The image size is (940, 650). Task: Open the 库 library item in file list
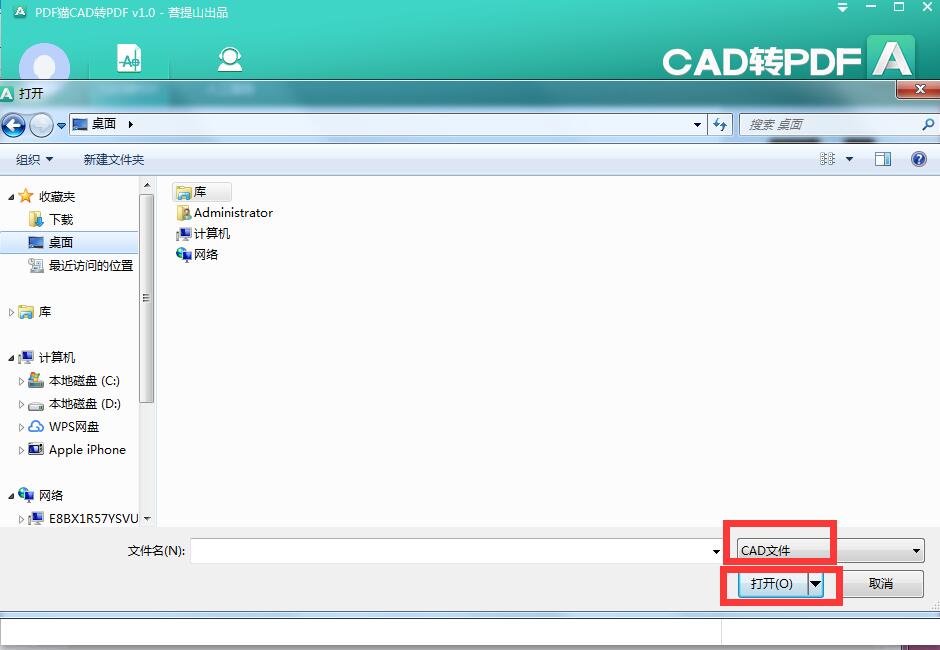[200, 192]
